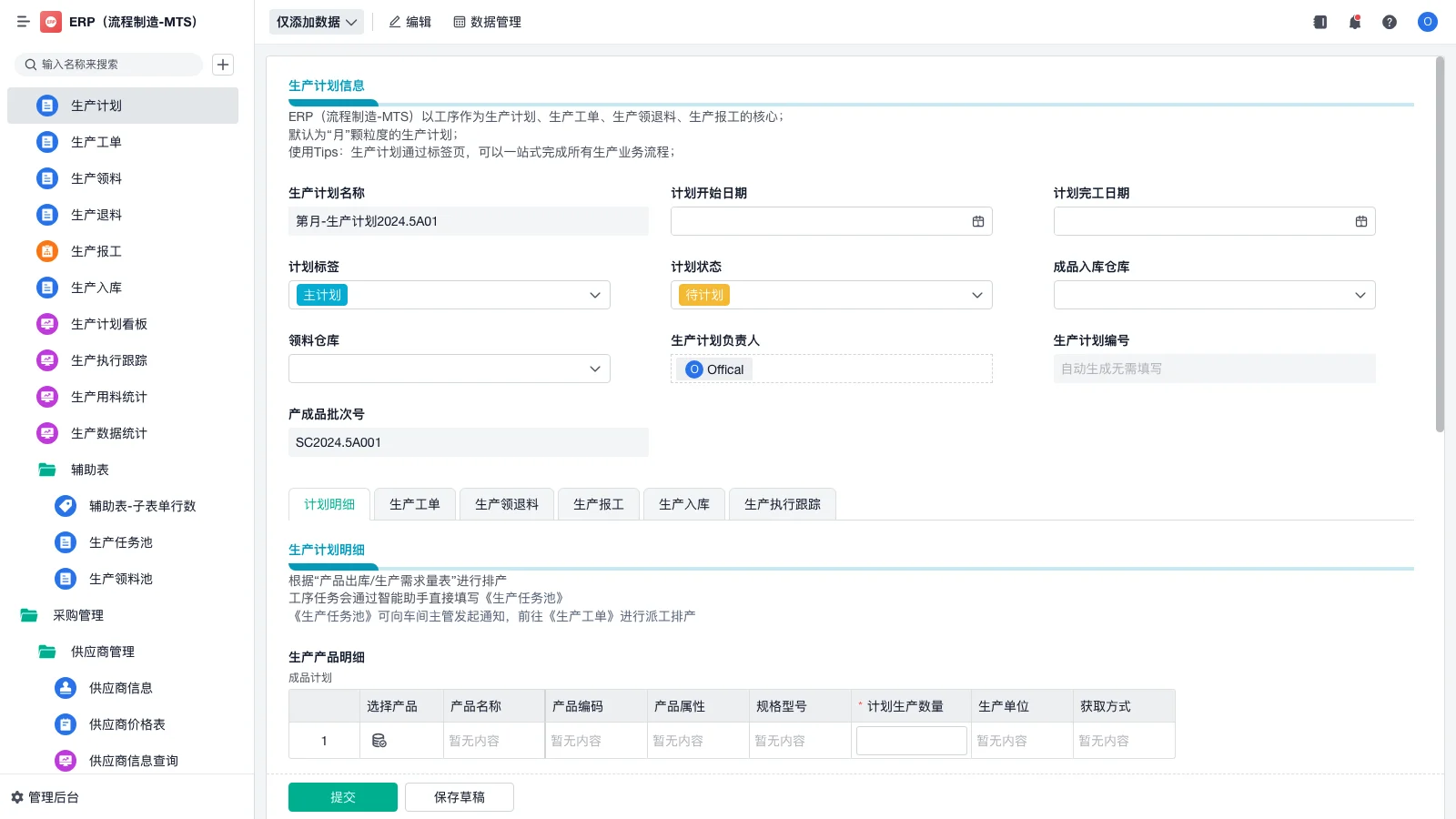Open the 生产数据统计 dashboard icon
This screenshot has width=1456, height=819.
(47, 433)
